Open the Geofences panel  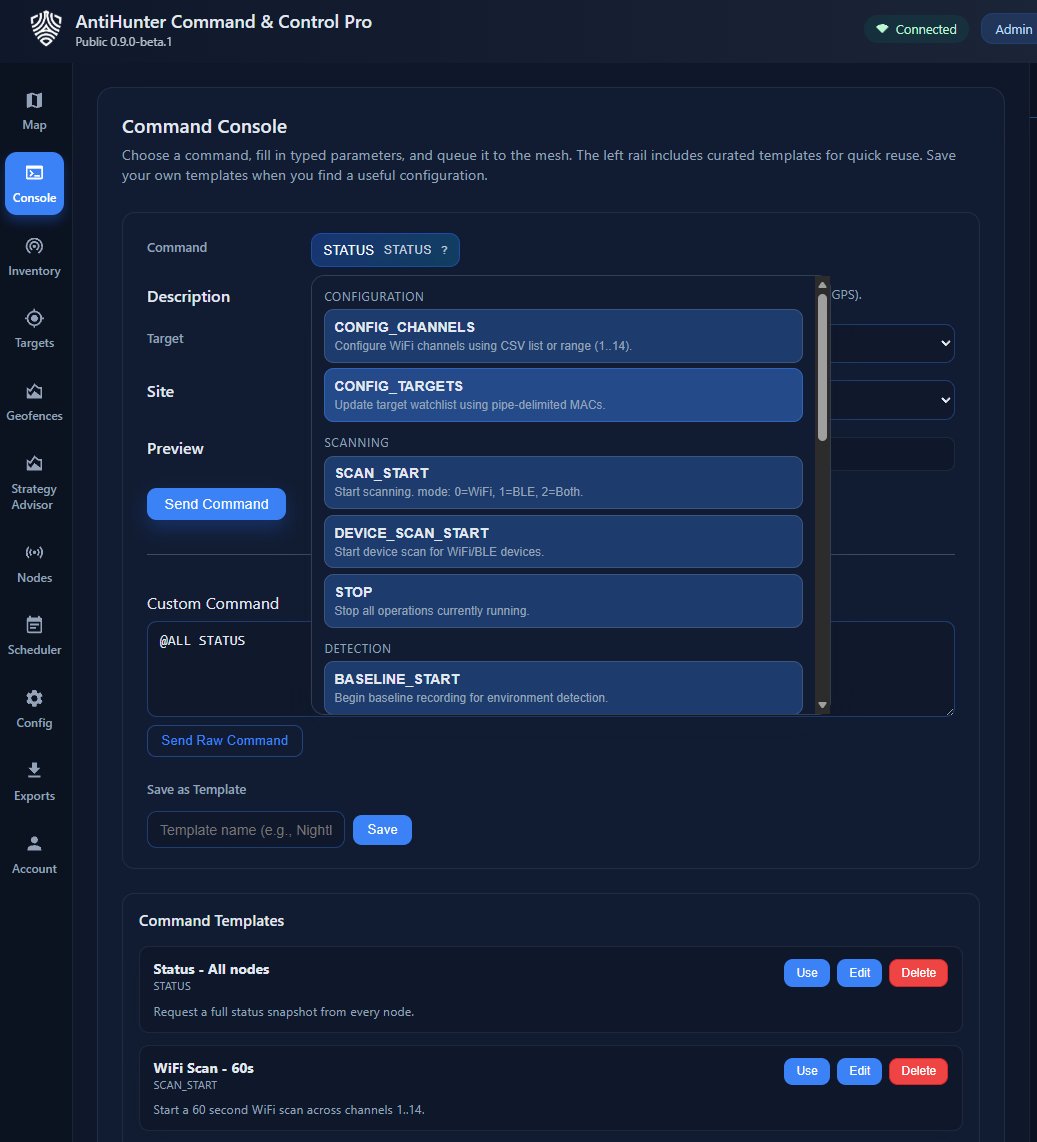(x=34, y=401)
